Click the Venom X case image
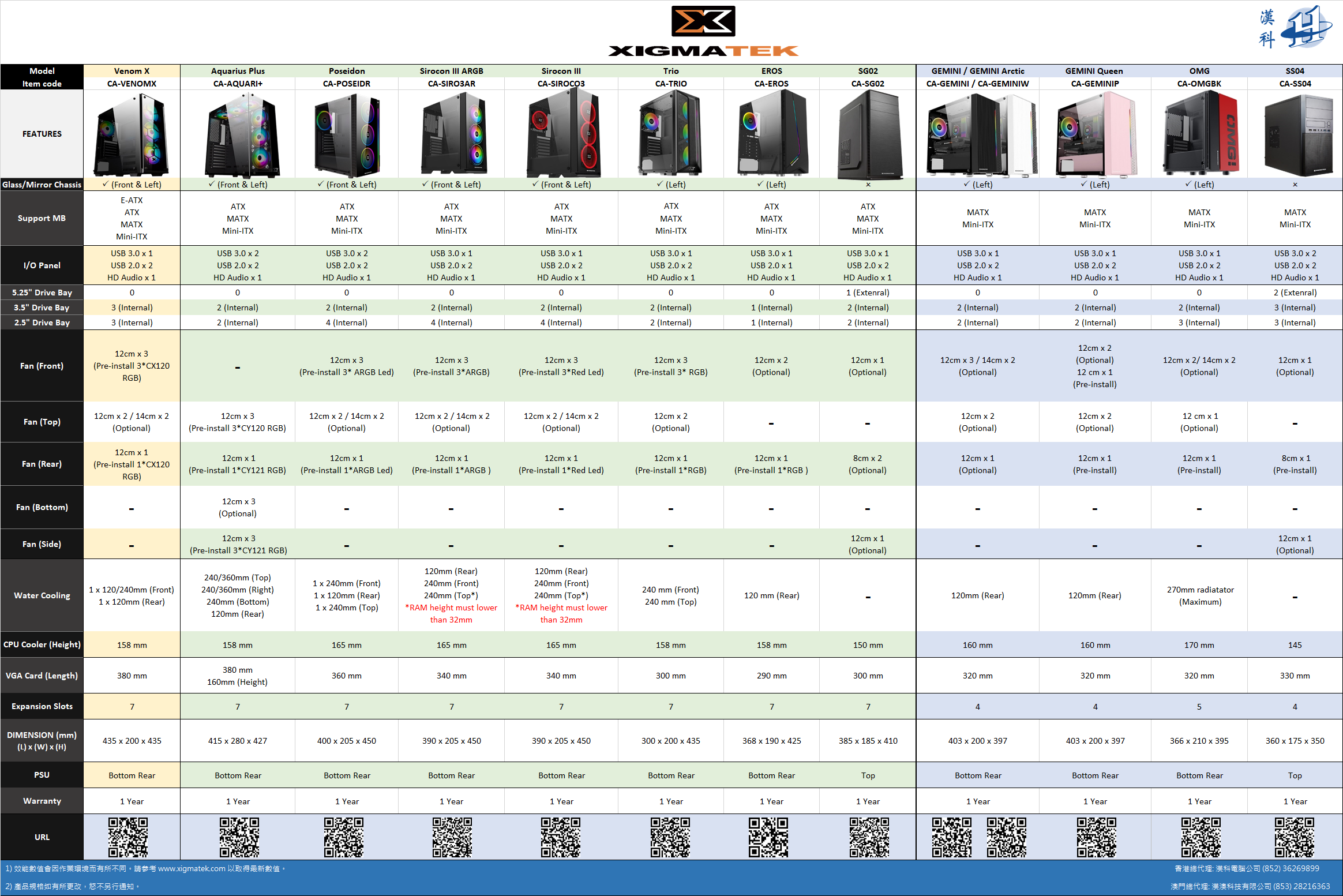Viewport: 1343px width, 896px height. 132,135
